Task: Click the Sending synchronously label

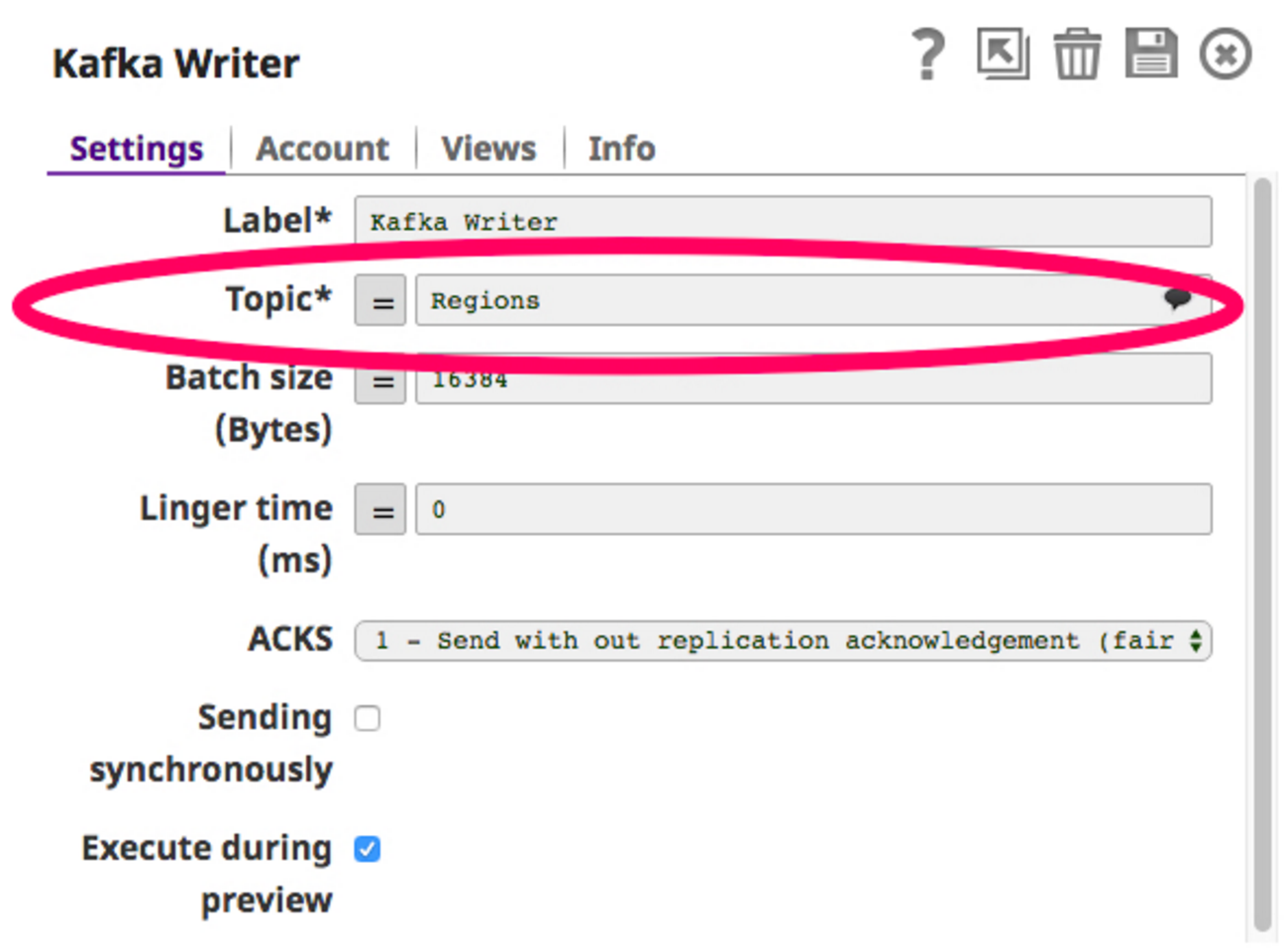Action: [211, 743]
